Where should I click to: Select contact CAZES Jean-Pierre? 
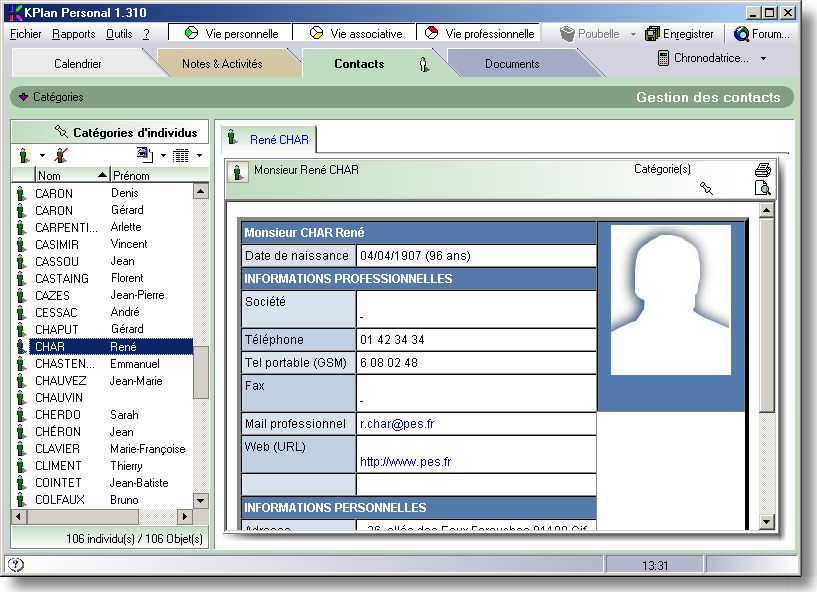tap(104, 295)
